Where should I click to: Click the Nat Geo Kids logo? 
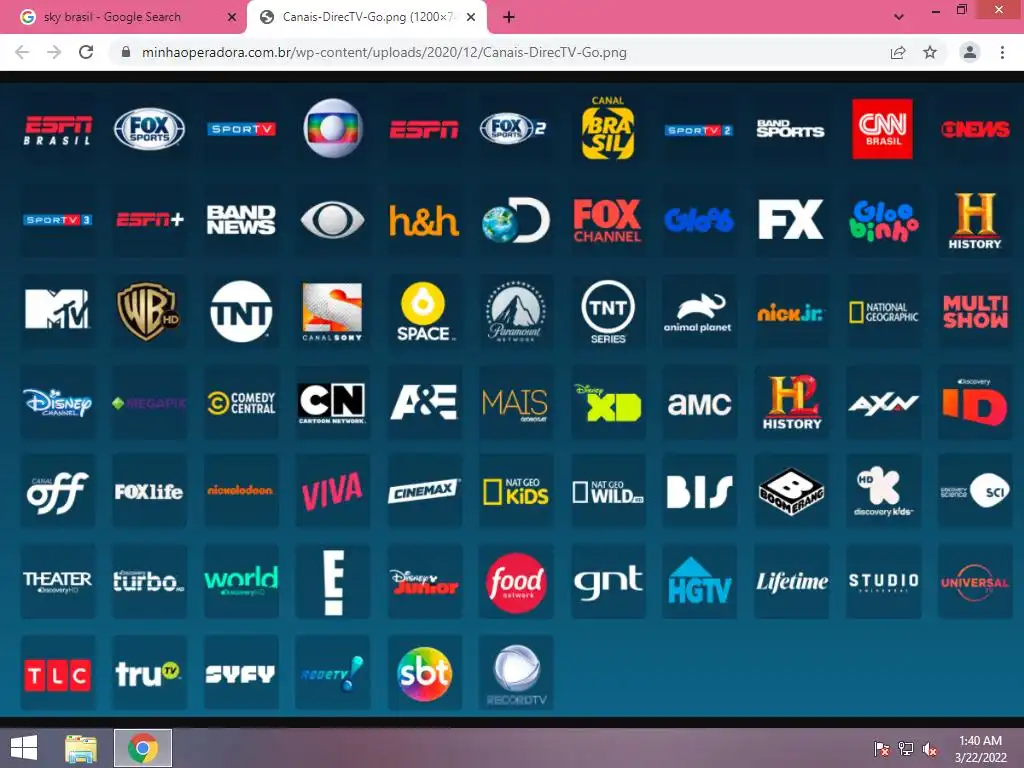(516, 492)
